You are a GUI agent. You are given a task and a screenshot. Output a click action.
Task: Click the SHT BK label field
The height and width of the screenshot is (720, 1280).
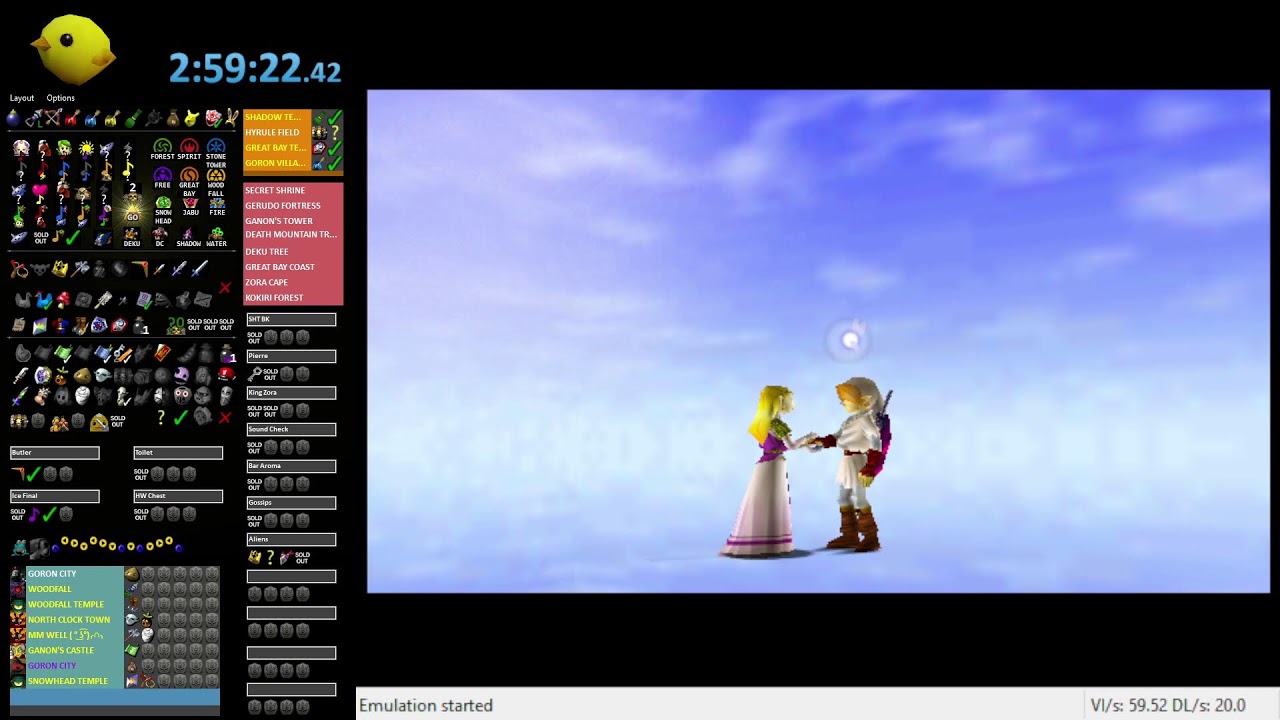tap(291, 319)
